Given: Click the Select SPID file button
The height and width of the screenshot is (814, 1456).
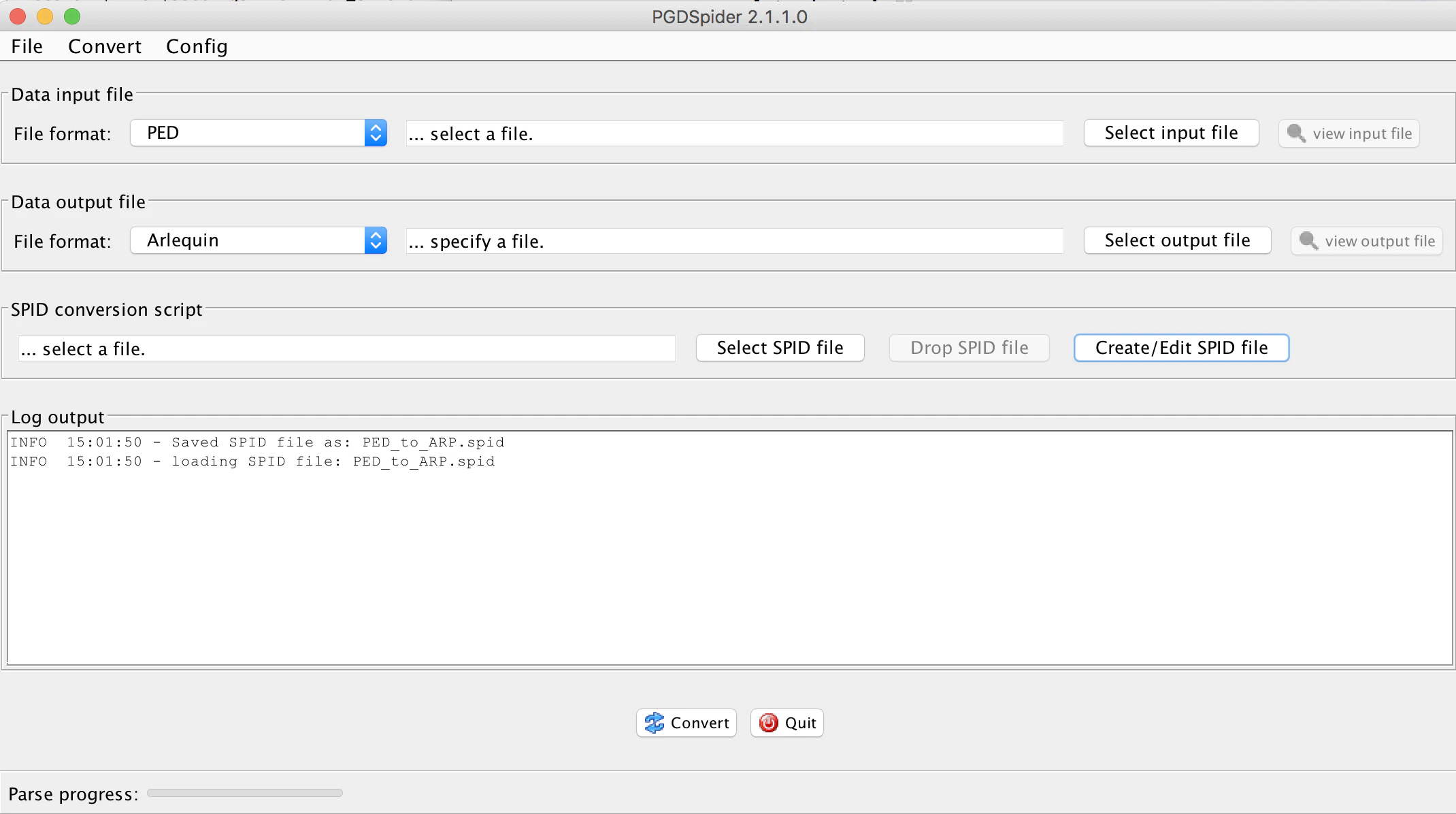Looking at the screenshot, I should pos(780,348).
